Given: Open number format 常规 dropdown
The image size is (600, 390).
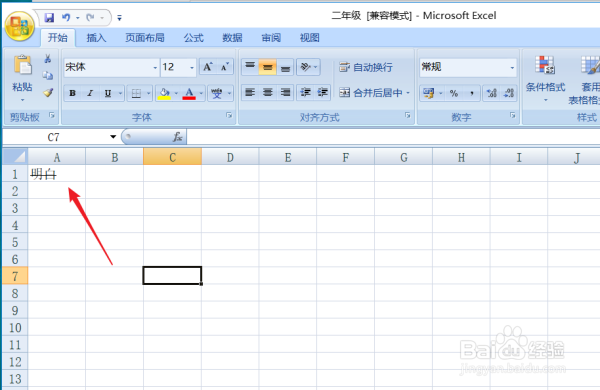Looking at the screenshot, I should pyautogui.click(x=512, y=68).
